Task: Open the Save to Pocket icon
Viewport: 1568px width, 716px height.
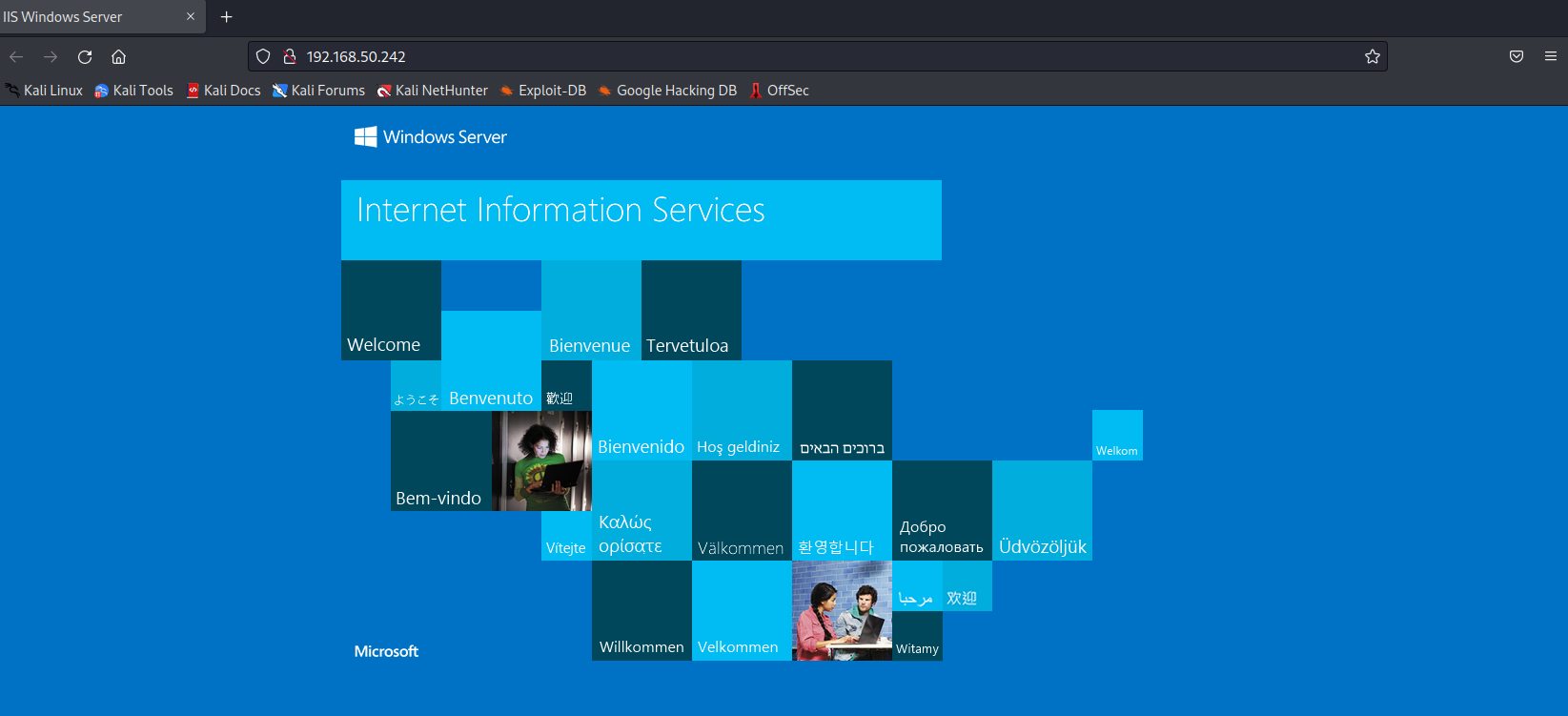Action: (1516, 57)
